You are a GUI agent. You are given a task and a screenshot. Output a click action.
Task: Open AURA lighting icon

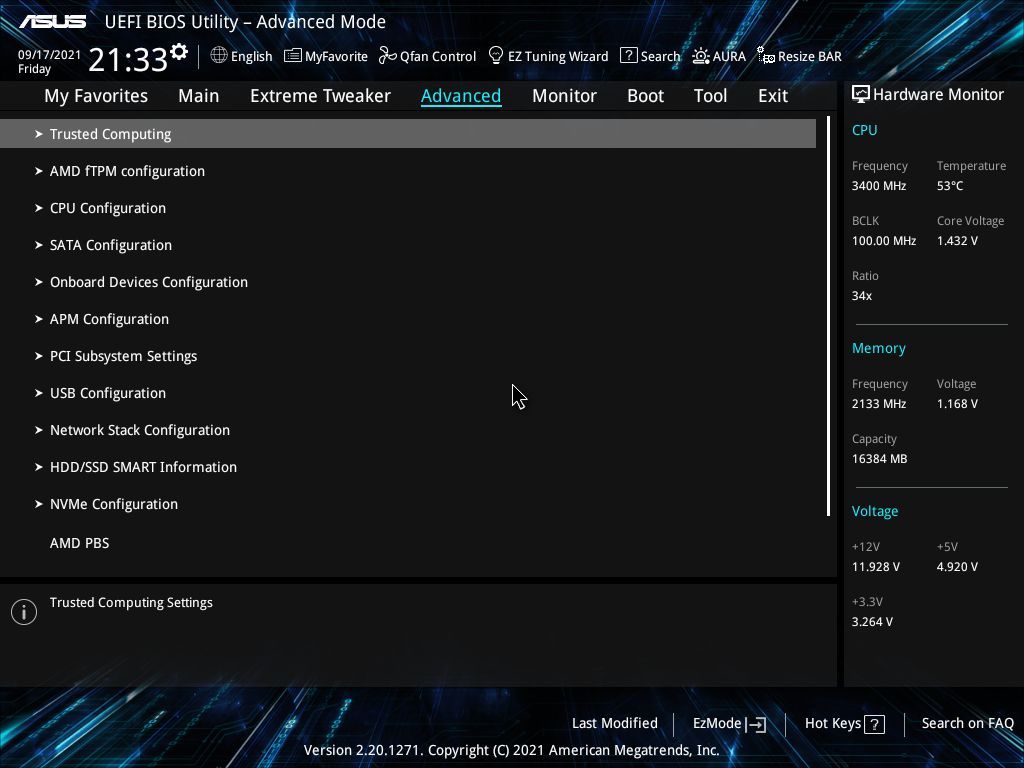coord(701,56)
